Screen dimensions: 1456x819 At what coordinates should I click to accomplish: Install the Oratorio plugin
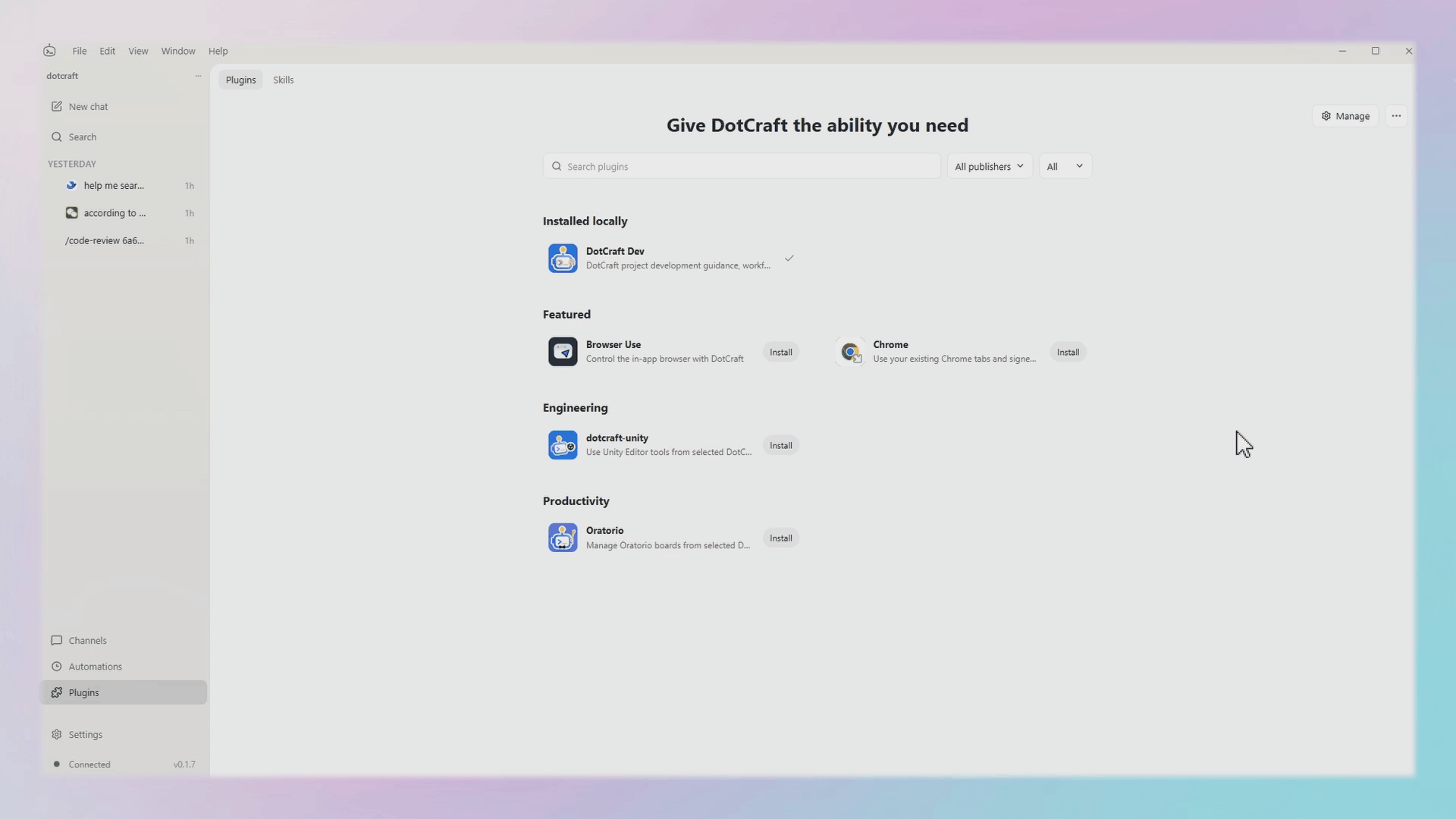781,538
